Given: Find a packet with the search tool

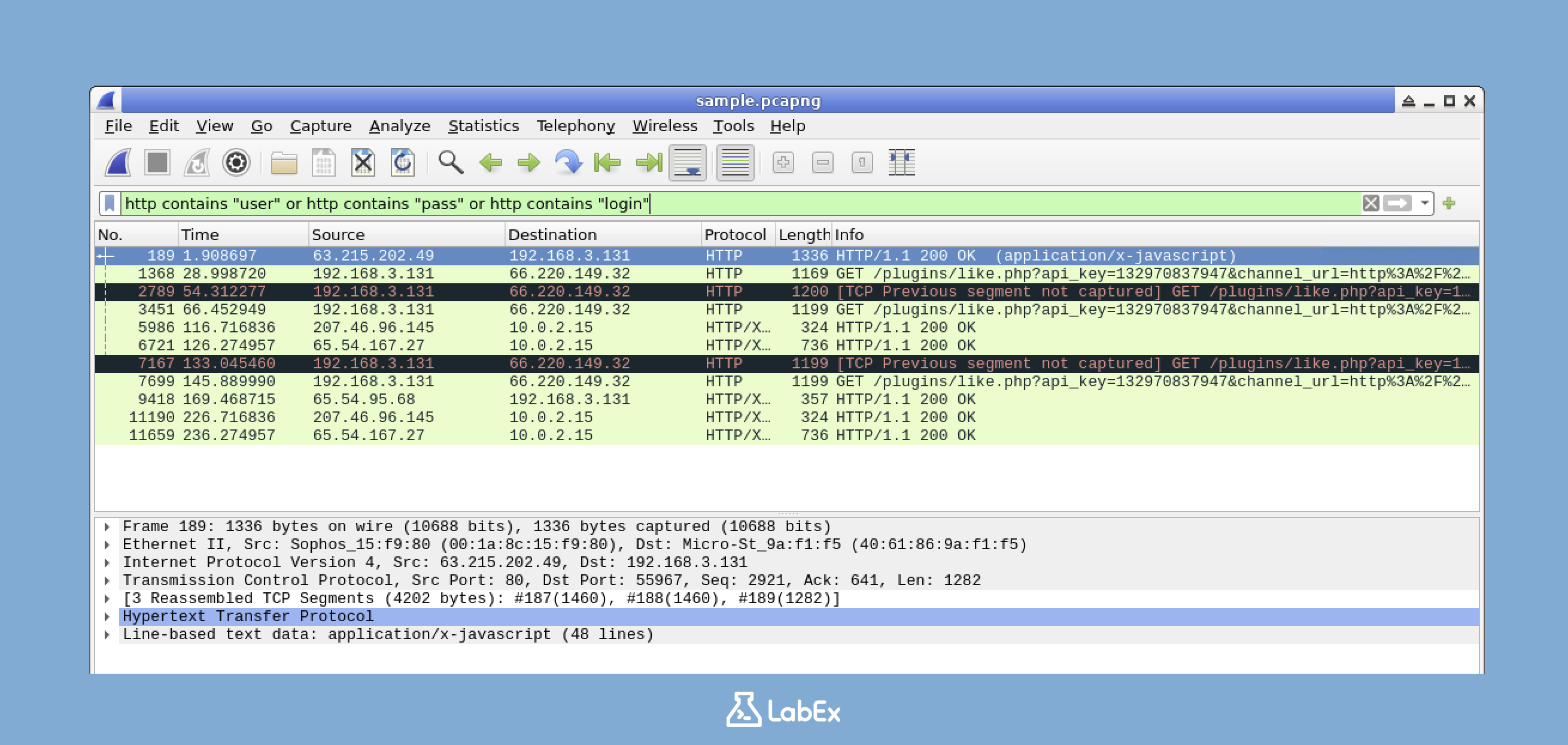Looking at the screenshot, I should pyautogui.click(x=452, y=163).
